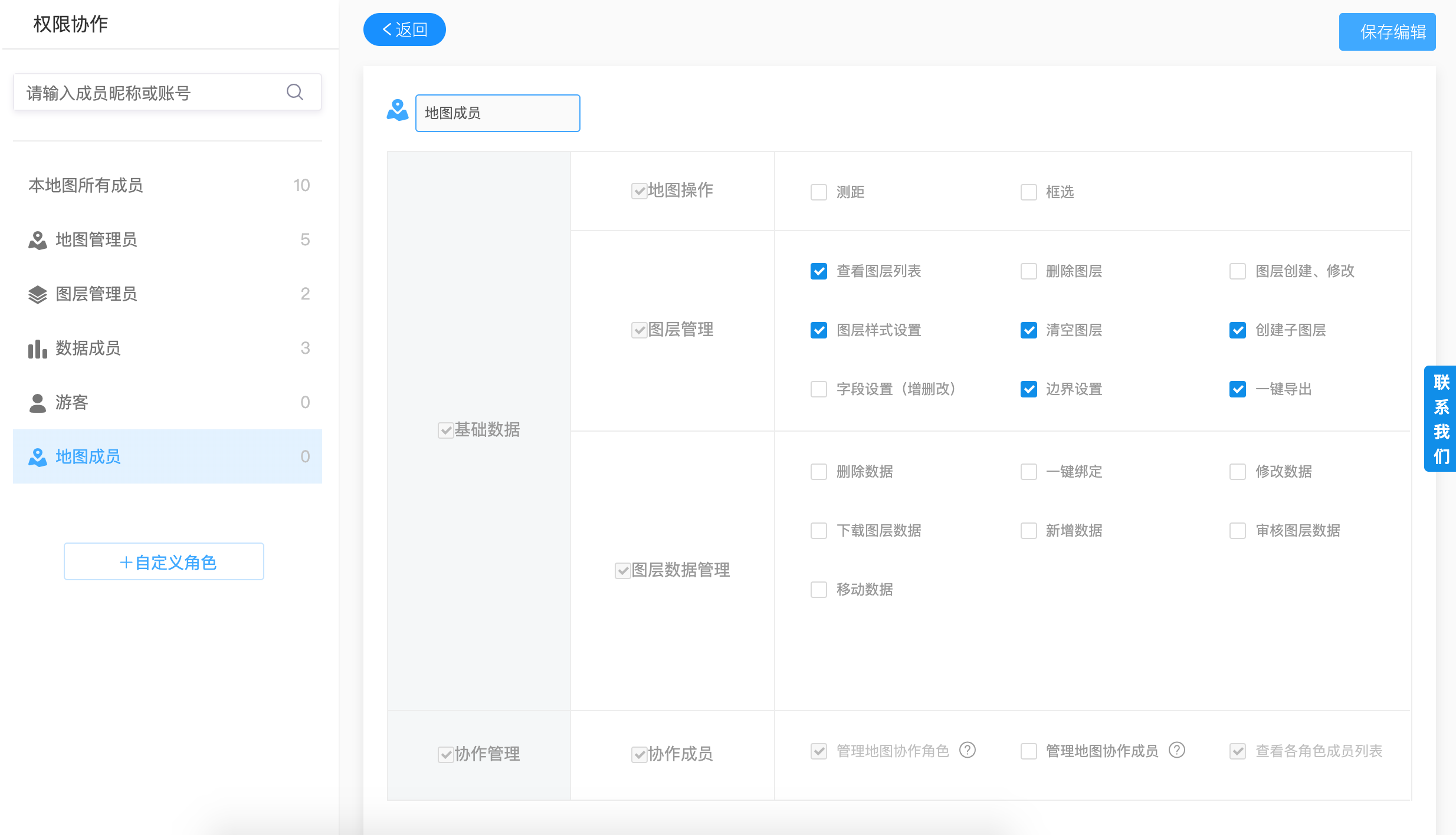Screen dimensions: 1456x835
Task: Select the 地图管理员 role
Action: point(168,239)
